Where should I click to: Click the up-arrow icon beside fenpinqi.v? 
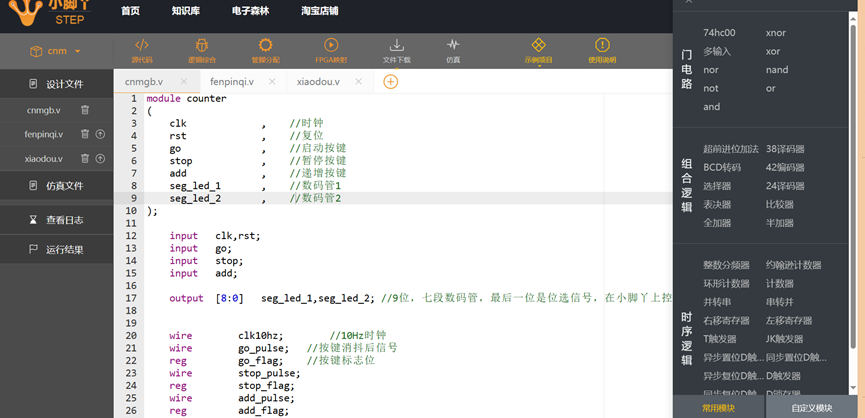100,134
